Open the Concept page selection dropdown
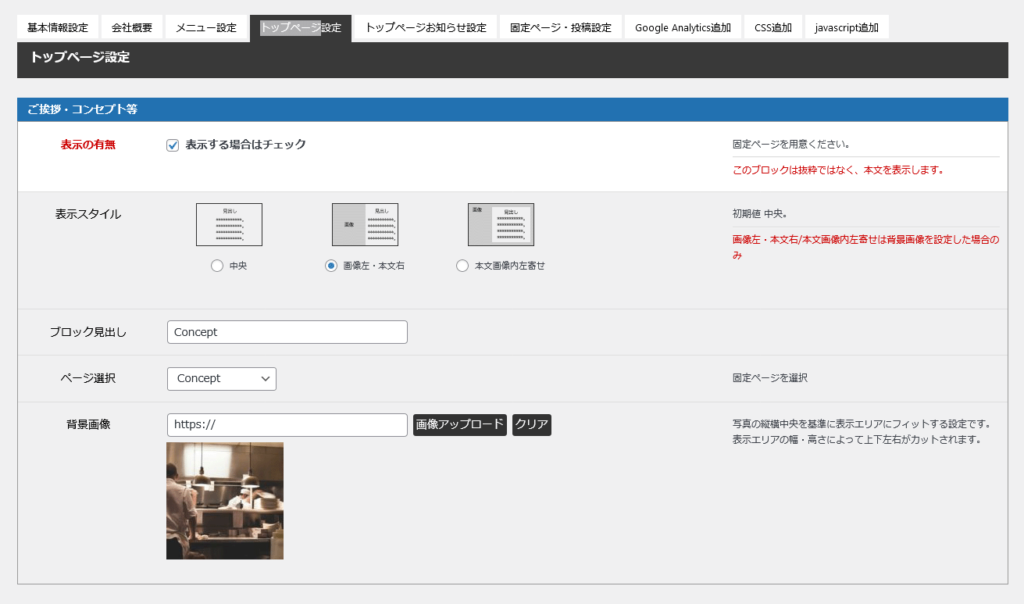Viewport: 1024px width, 604px height. point(221,379)
